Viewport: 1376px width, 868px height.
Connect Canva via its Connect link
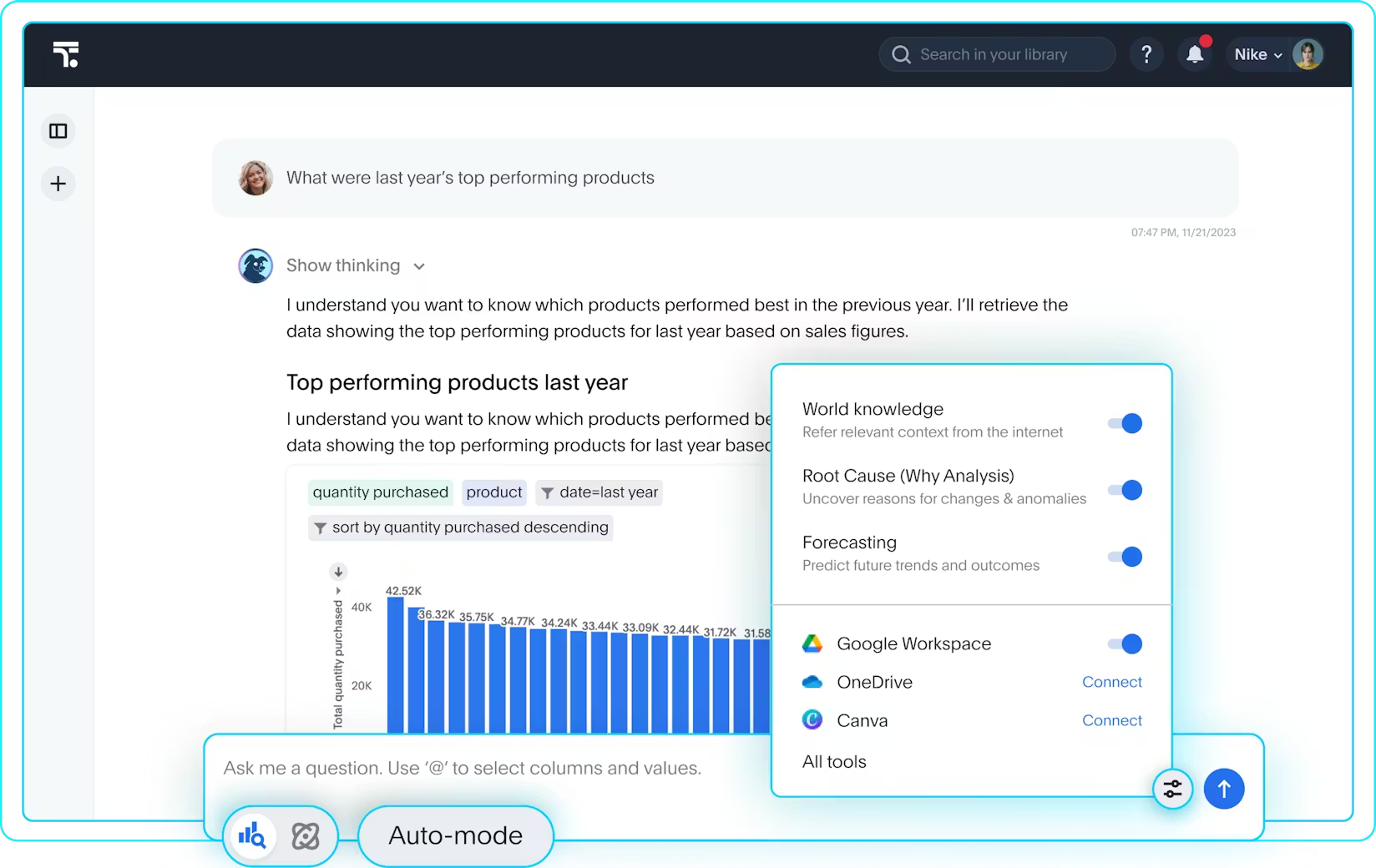1112,720
